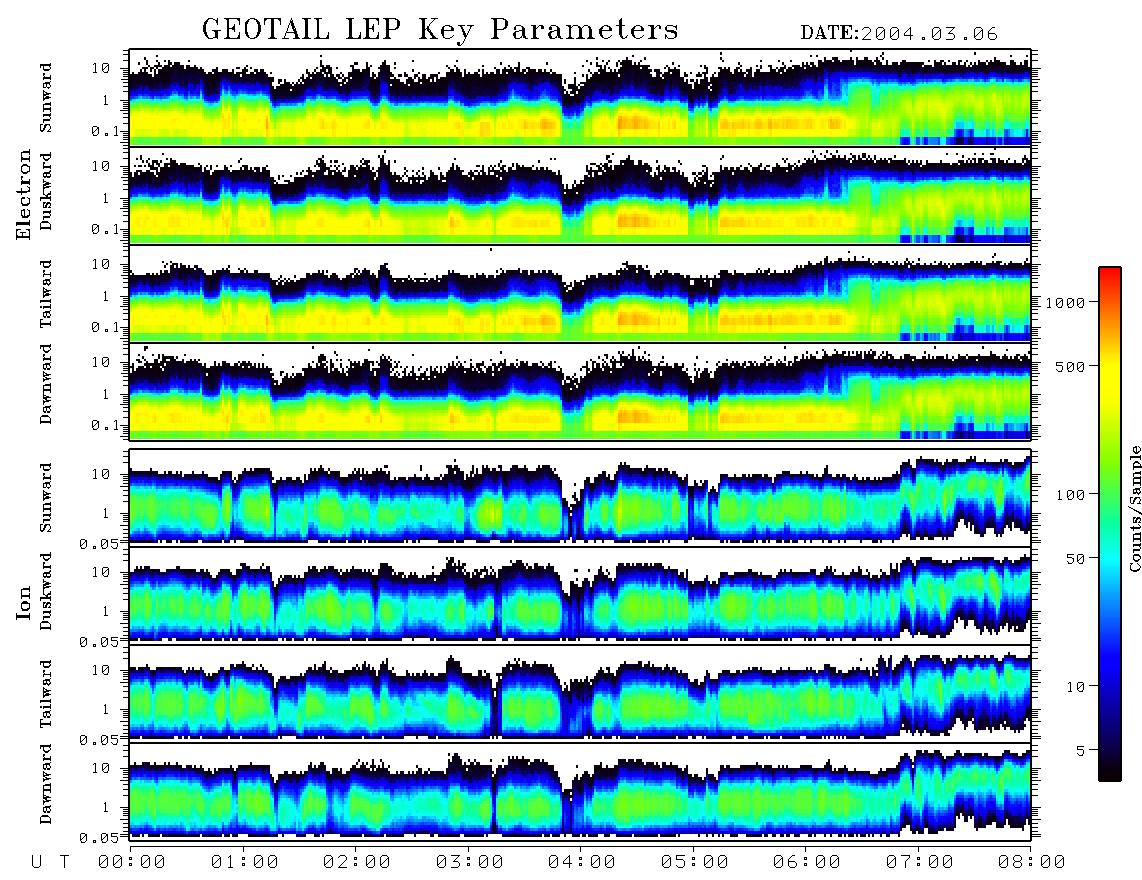Select the Electron "Tailward" axis label

click(46, 294)
